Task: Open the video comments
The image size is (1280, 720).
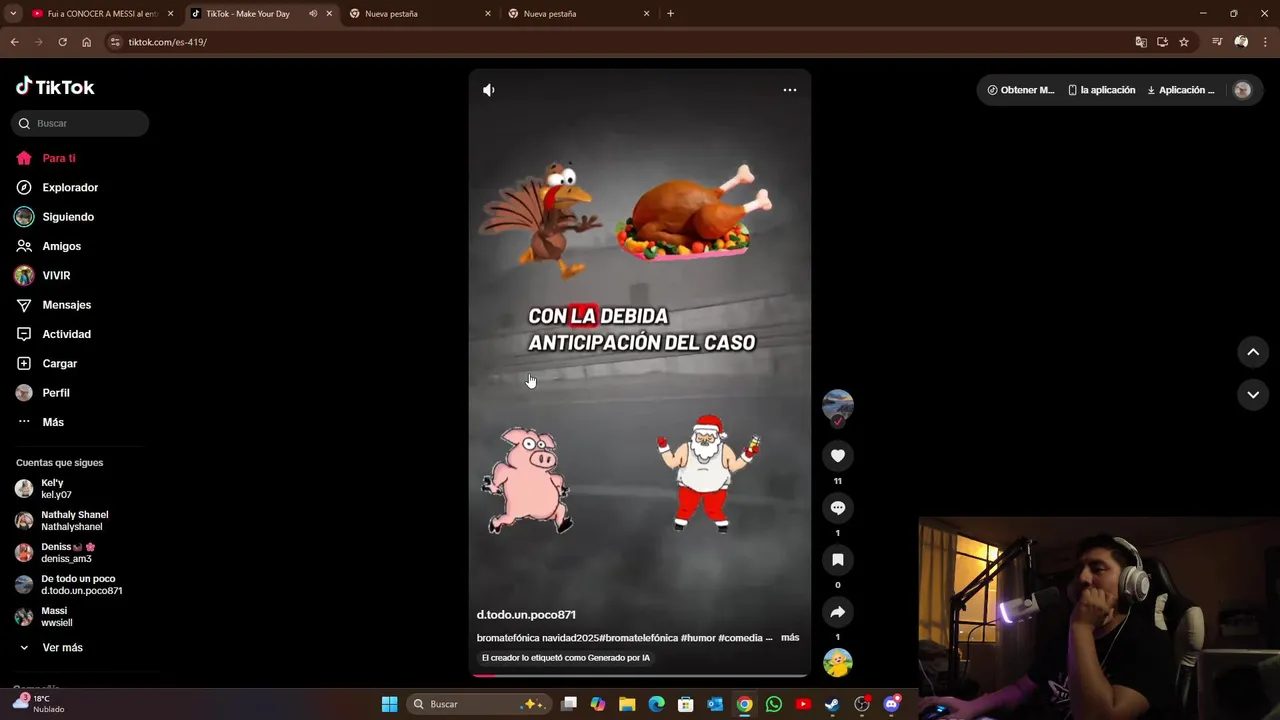Action: point(838,508)
